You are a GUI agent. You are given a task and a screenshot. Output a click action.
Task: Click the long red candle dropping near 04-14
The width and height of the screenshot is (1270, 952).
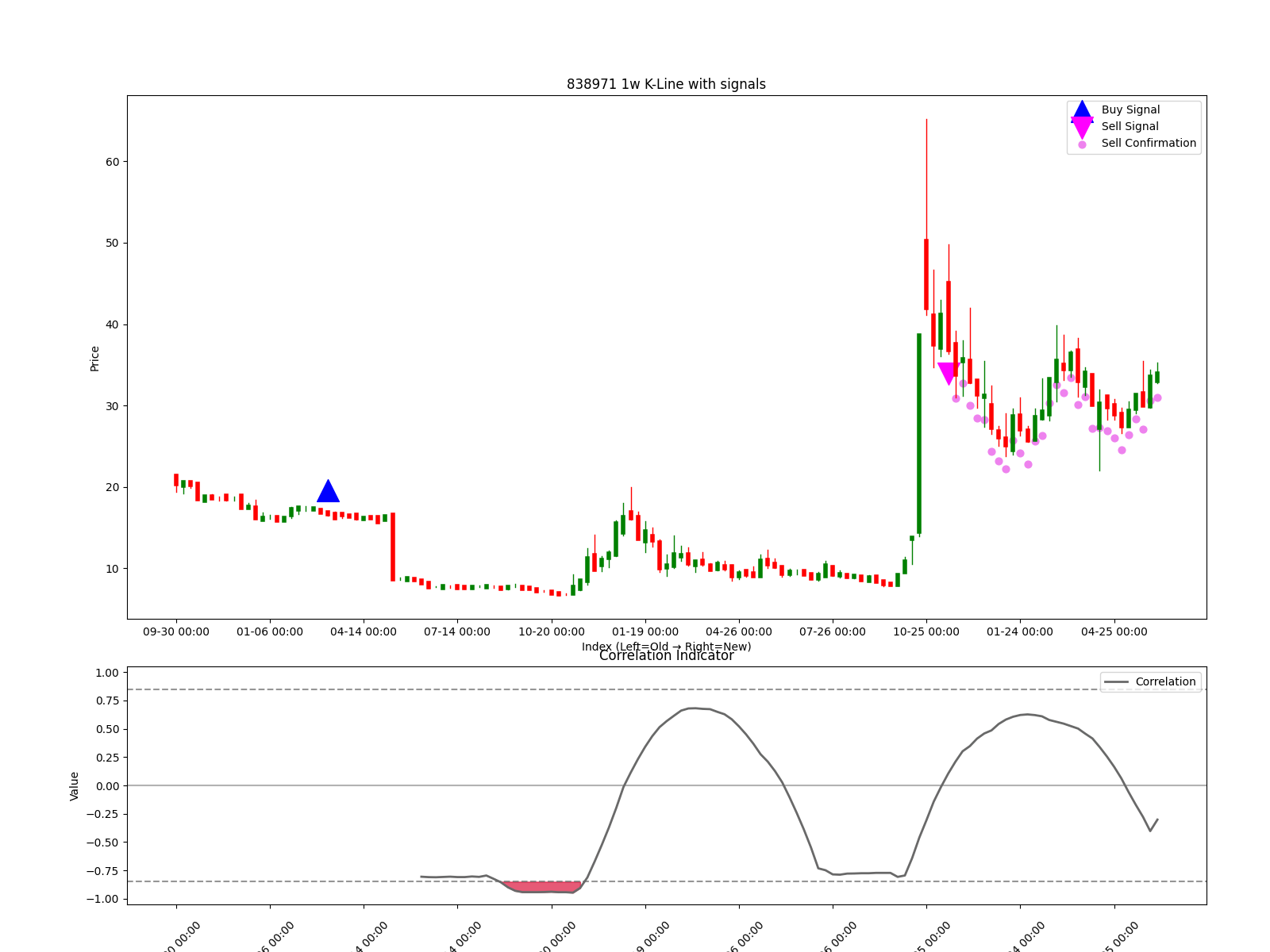click(393, 547)
